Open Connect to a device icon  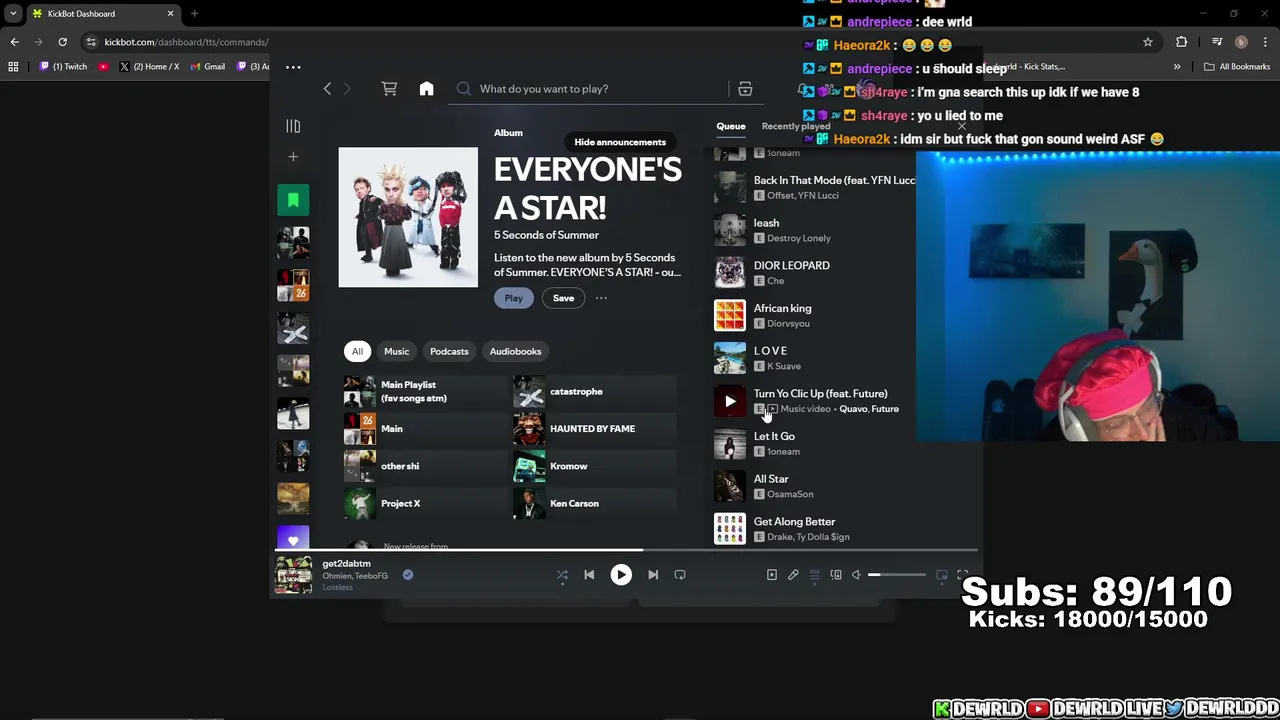click(836, 575)
